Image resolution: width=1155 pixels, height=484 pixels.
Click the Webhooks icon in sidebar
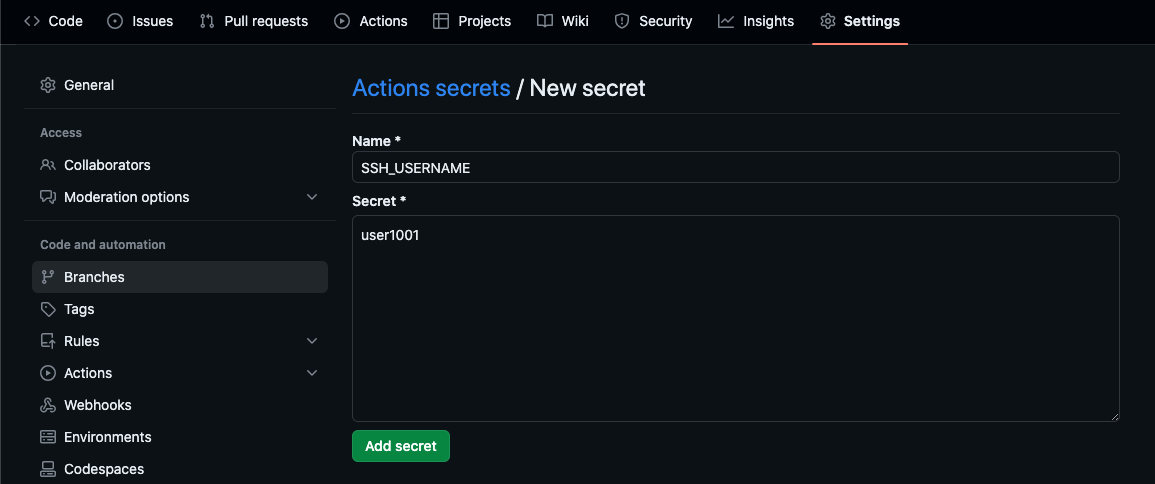point(48,405)
